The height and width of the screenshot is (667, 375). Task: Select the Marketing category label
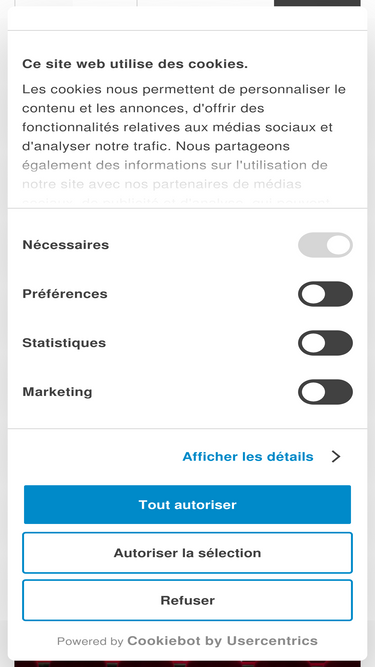click(x=57, y=392)
